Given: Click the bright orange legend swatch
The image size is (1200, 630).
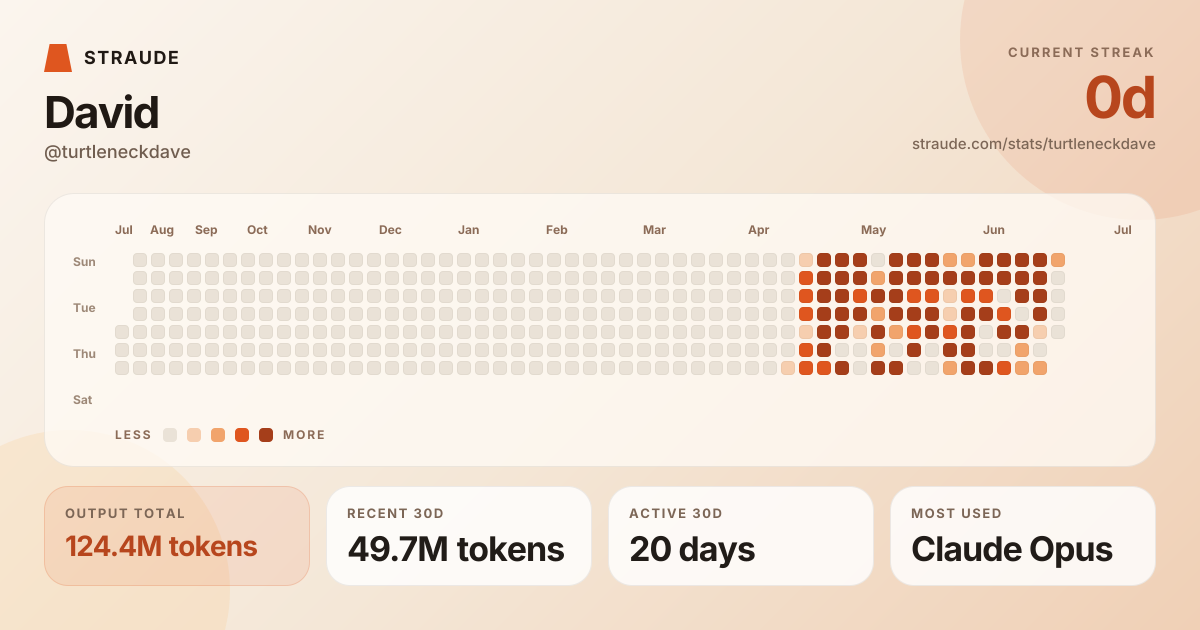Looking at the screenshot, I should coord(242,435).
